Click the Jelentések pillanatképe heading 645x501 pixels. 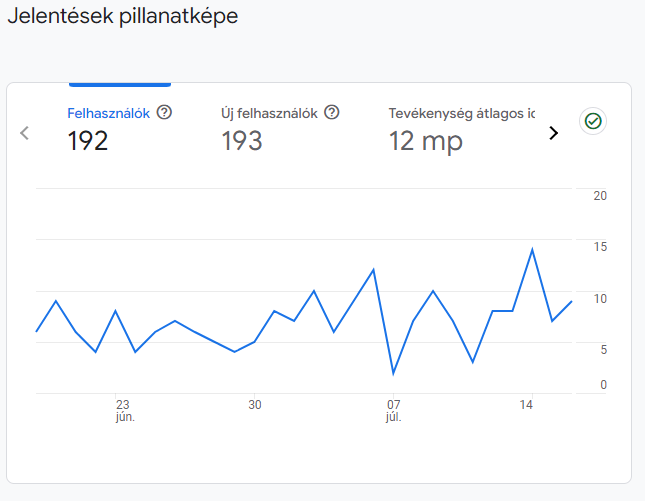[122, 17]
